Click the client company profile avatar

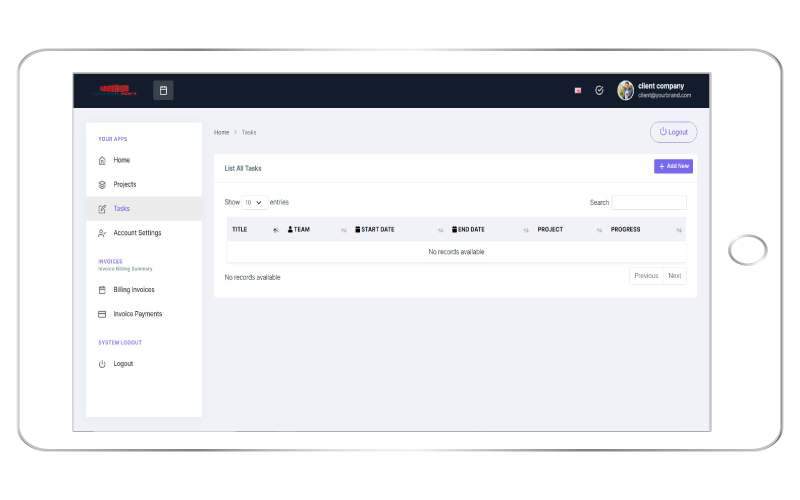(x=626, y=90)
